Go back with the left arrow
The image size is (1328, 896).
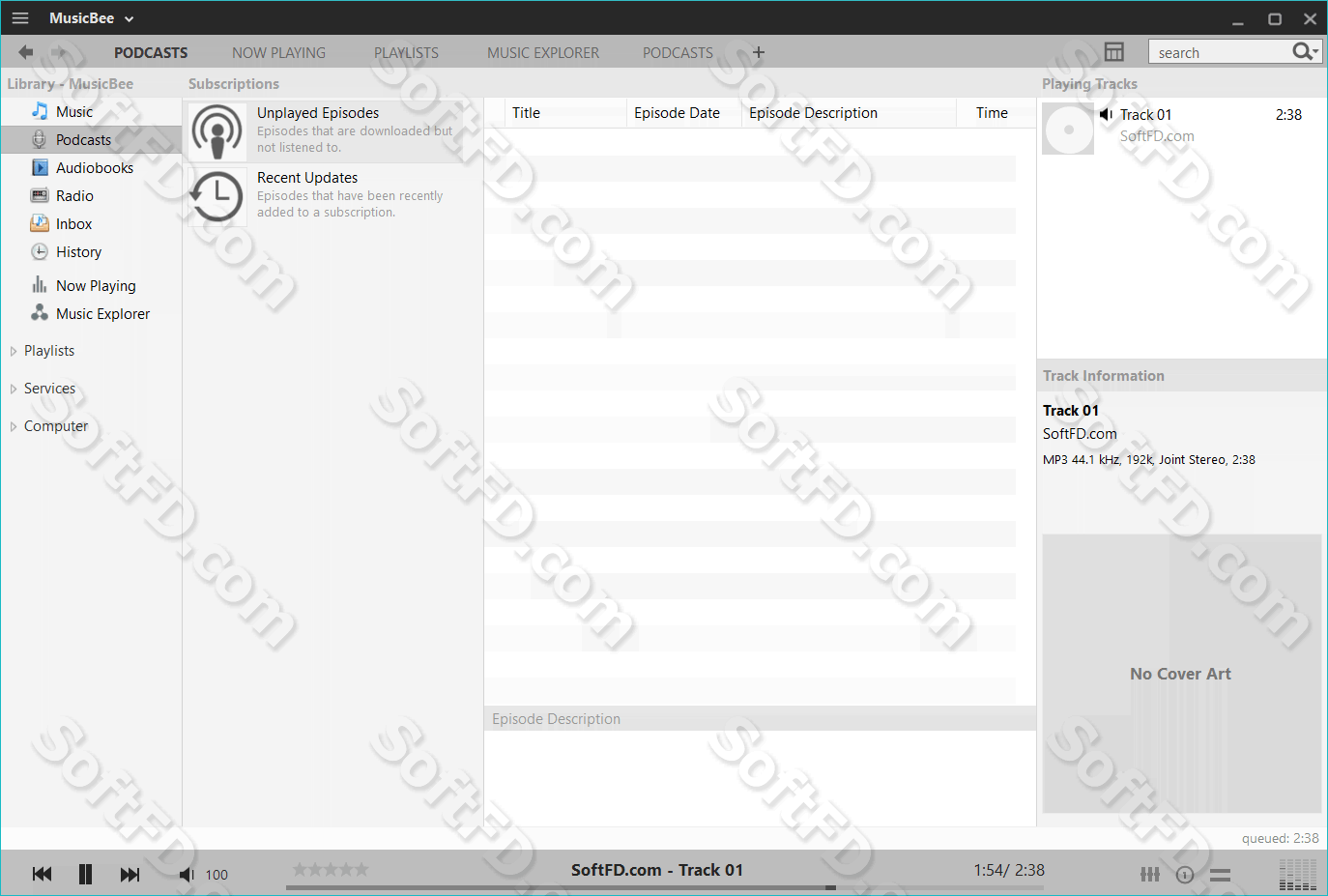pos(26,52)
